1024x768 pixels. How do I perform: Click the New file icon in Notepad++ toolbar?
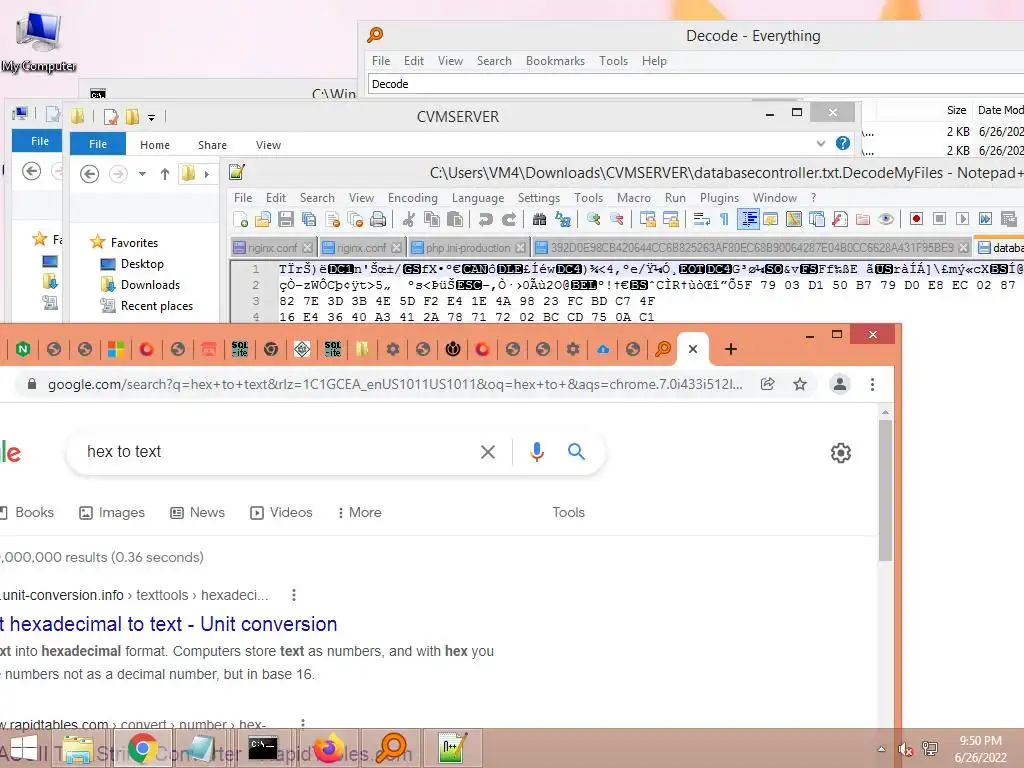click(x=240, y=219)
